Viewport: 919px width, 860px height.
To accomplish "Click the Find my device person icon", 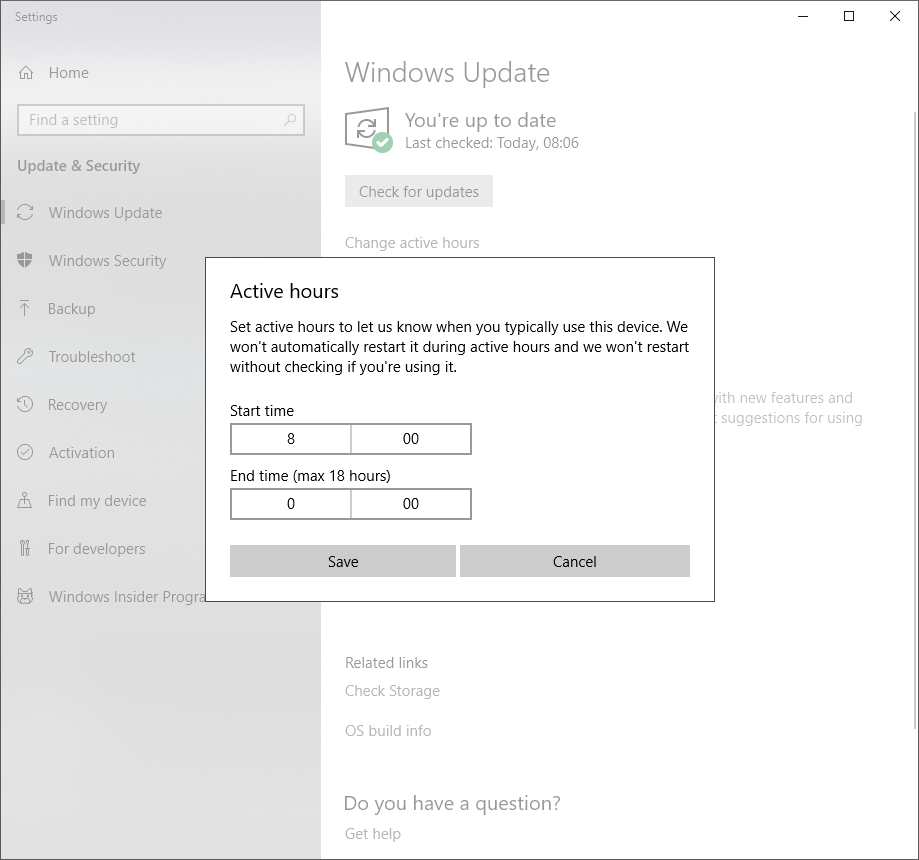I will click(25, 500).
